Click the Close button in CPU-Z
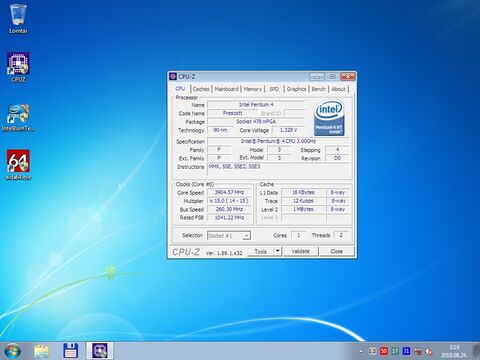This screenshot has width=480, height=360. point(337,251)
